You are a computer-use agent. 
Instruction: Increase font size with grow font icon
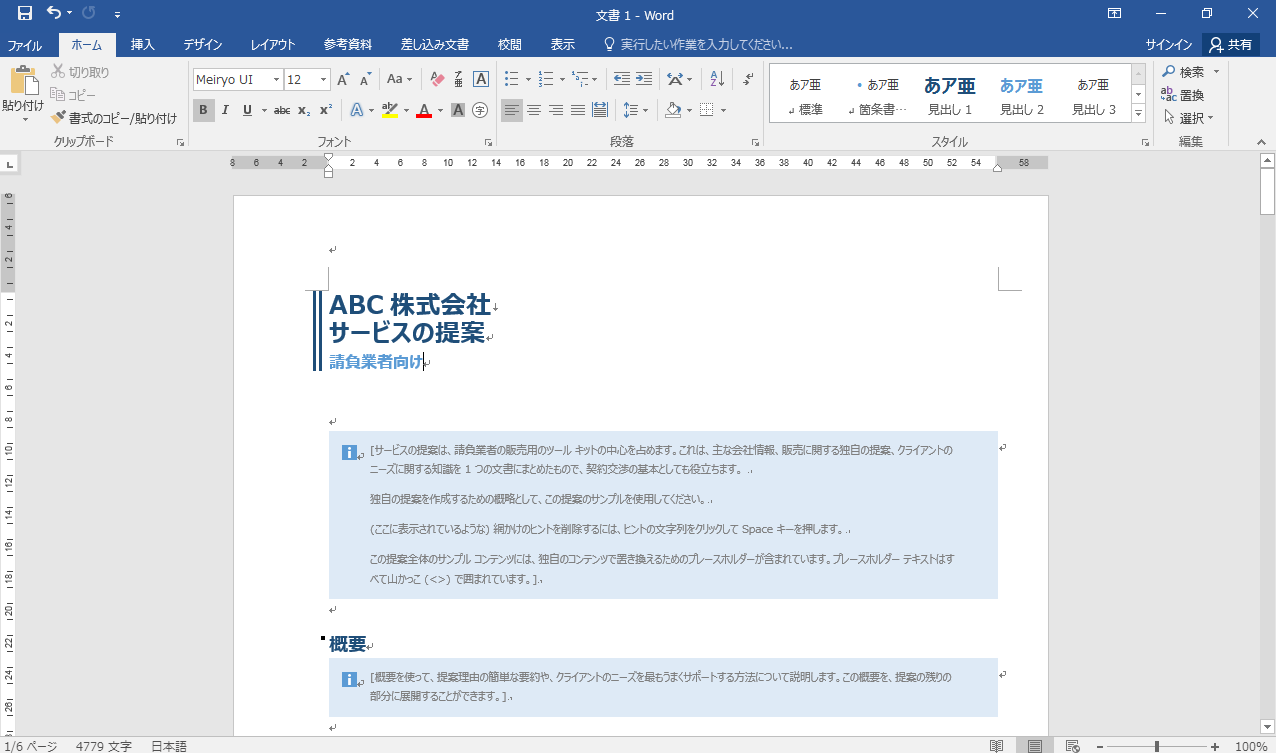[343, 79]
